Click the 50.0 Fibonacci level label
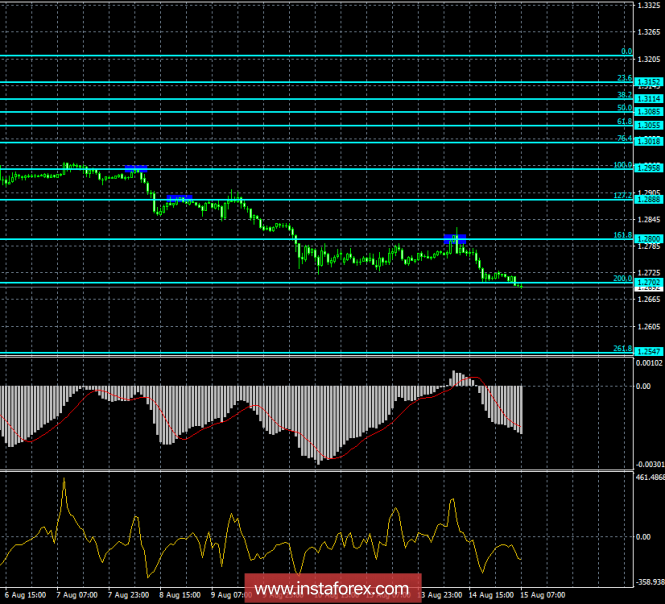The width and height of the screenshot is (665, 604). pyautogui.click(x=623, y=107)
